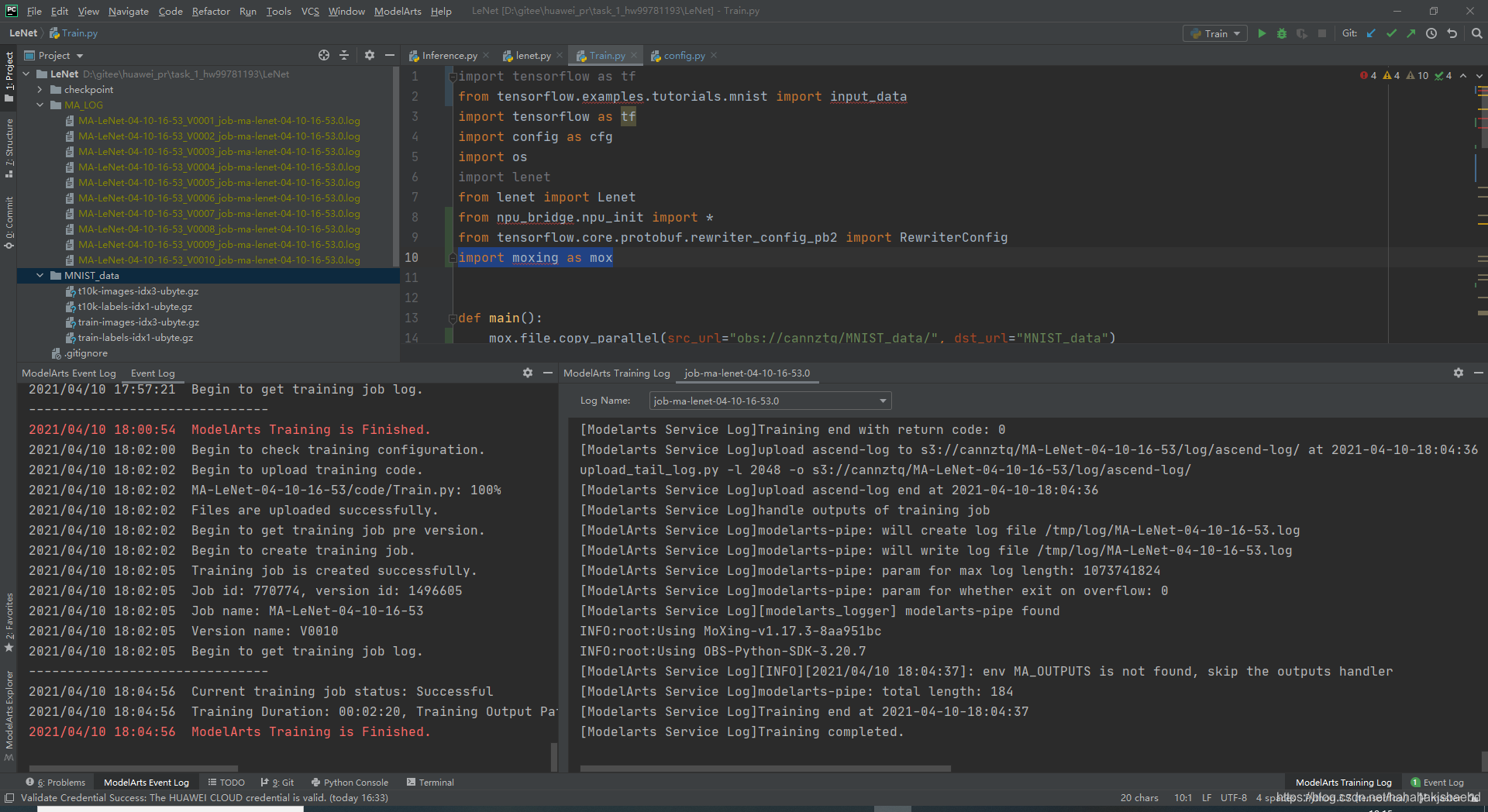Open the TODO tool window
The height and width of the screenshot is (812, 1488).
[226, 783]
